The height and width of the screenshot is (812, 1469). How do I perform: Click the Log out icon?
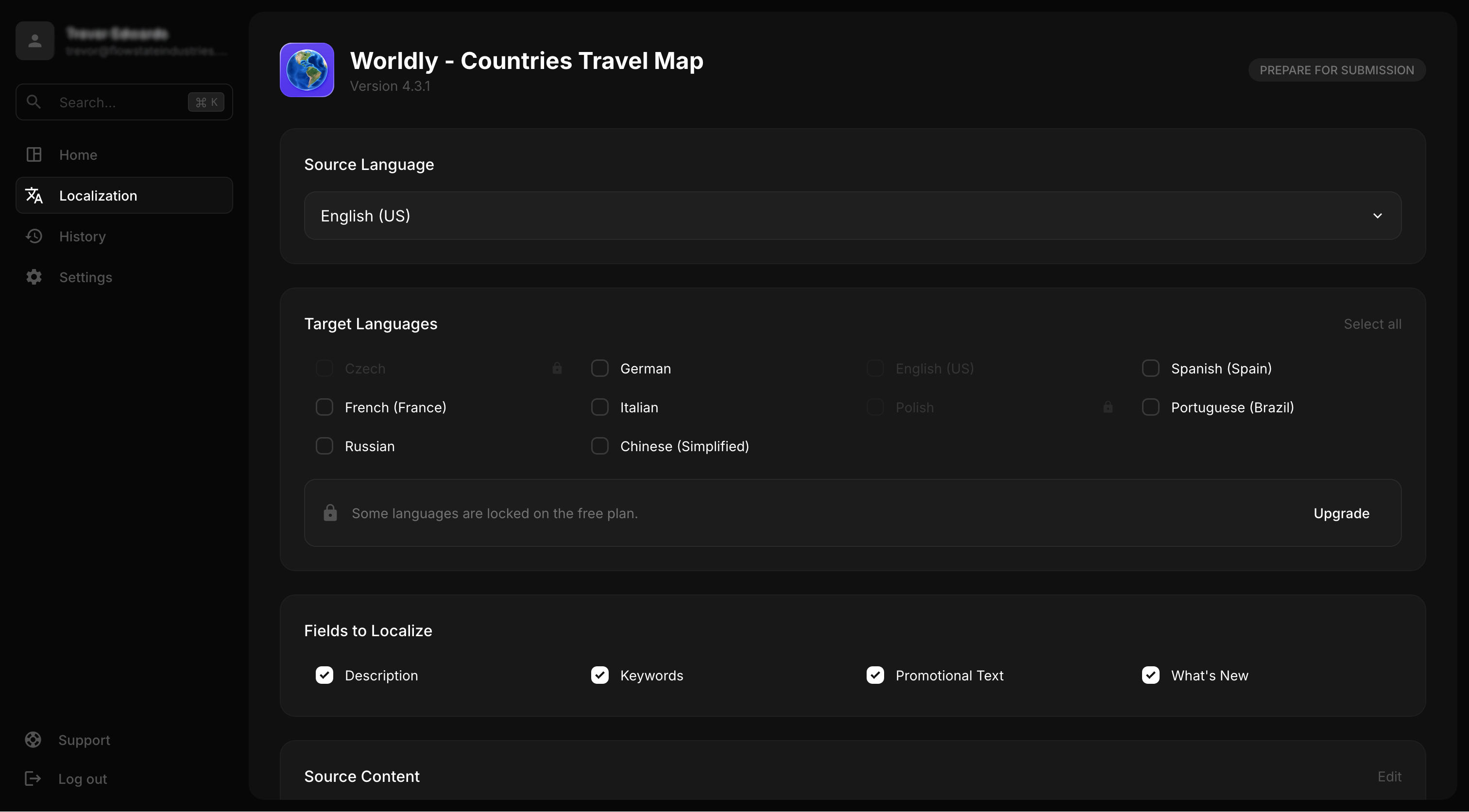click(33, 778)
